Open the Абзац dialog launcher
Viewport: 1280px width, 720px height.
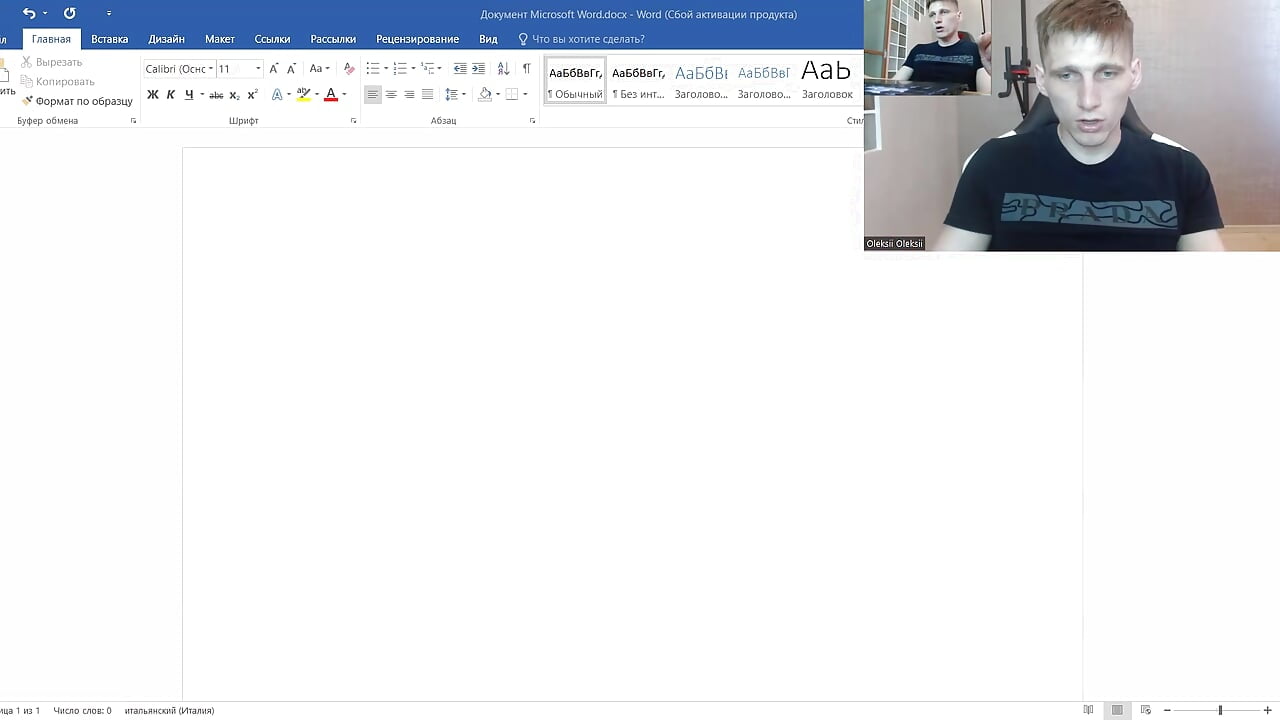point(532,121)
